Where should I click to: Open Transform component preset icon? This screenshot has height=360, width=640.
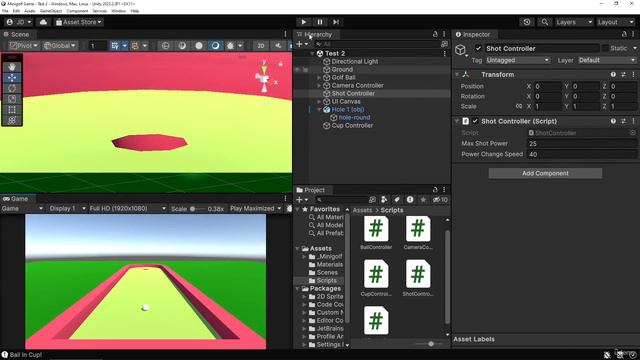tap(623, 75)
